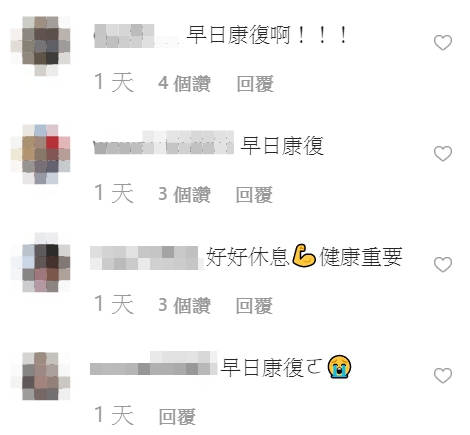View '3 個讚' under '好好休息' comment
This screenshot has height=435, width=470.
[x=184, y=305]
